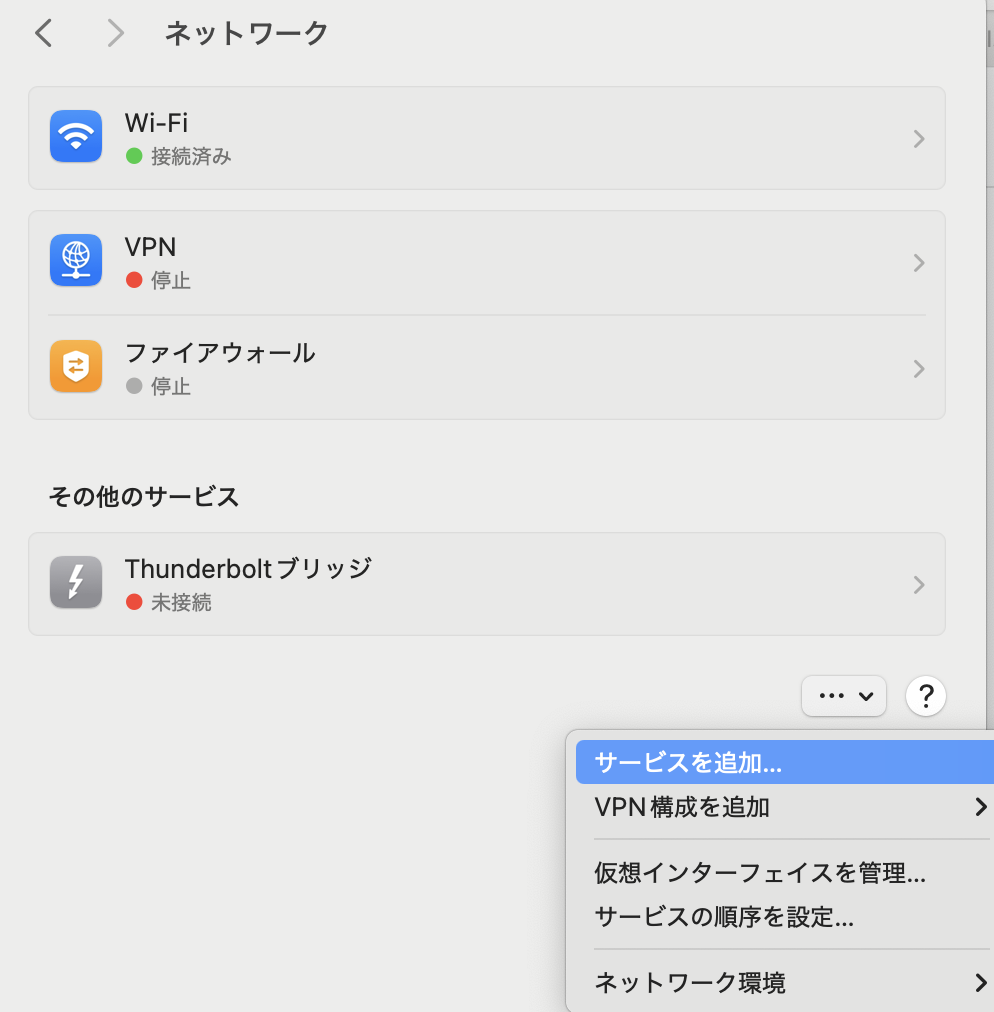Click ファイアウォール label
Image resolution: width=994 pixels, height=1012 pixels.
(220, 353)
